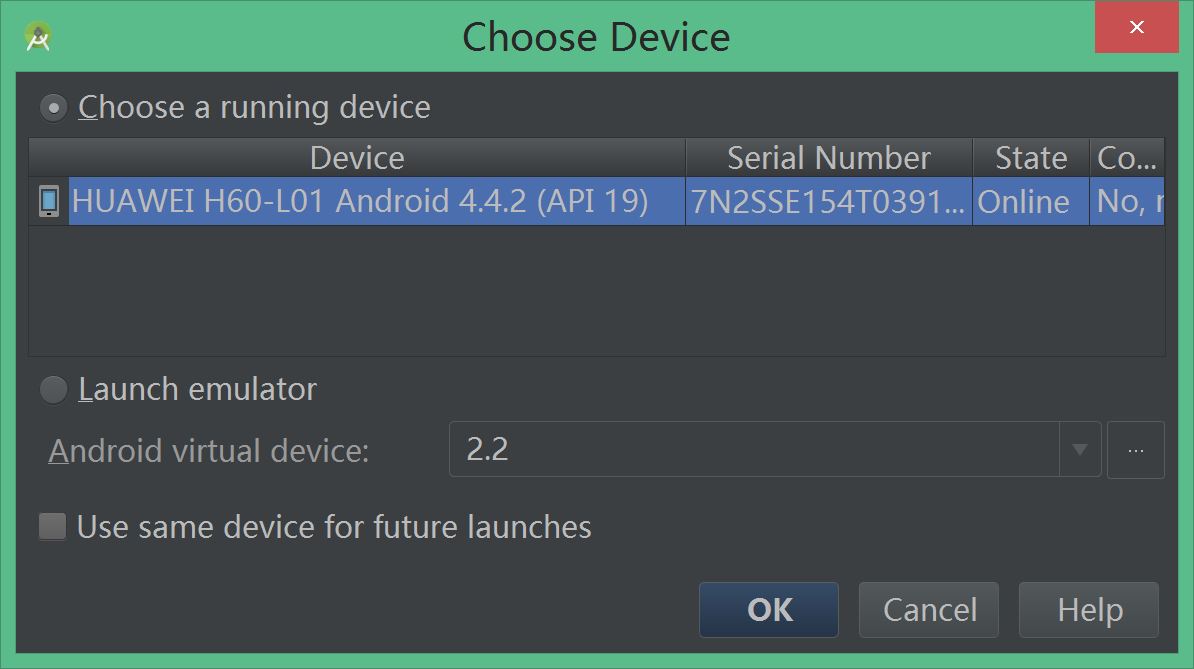1194x669 pixels.
Task: Select the HUAWEI H60-L01 device row
Action: tap(360, 201)
